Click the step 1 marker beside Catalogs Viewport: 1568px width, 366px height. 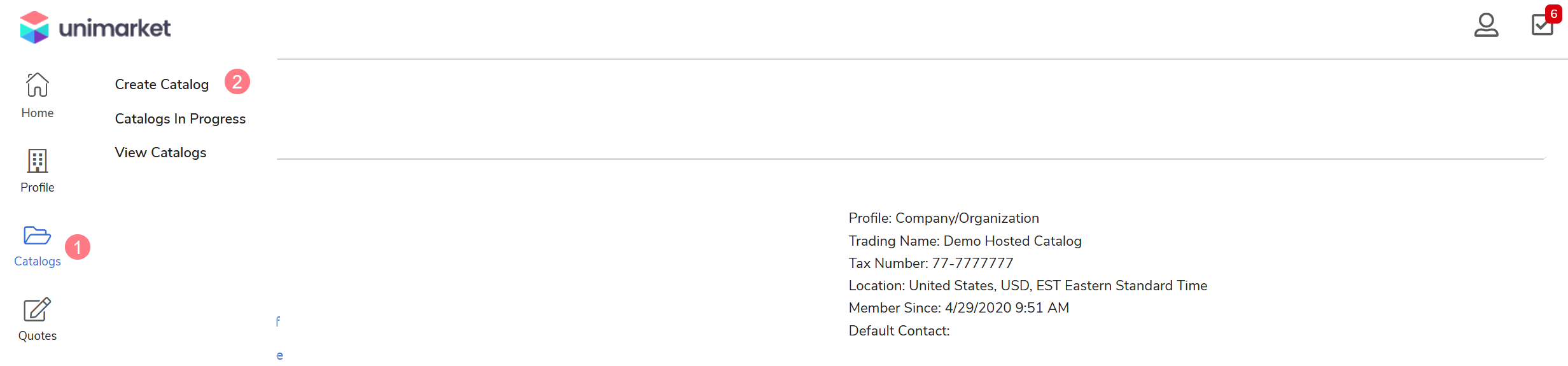tap(78, 247)
